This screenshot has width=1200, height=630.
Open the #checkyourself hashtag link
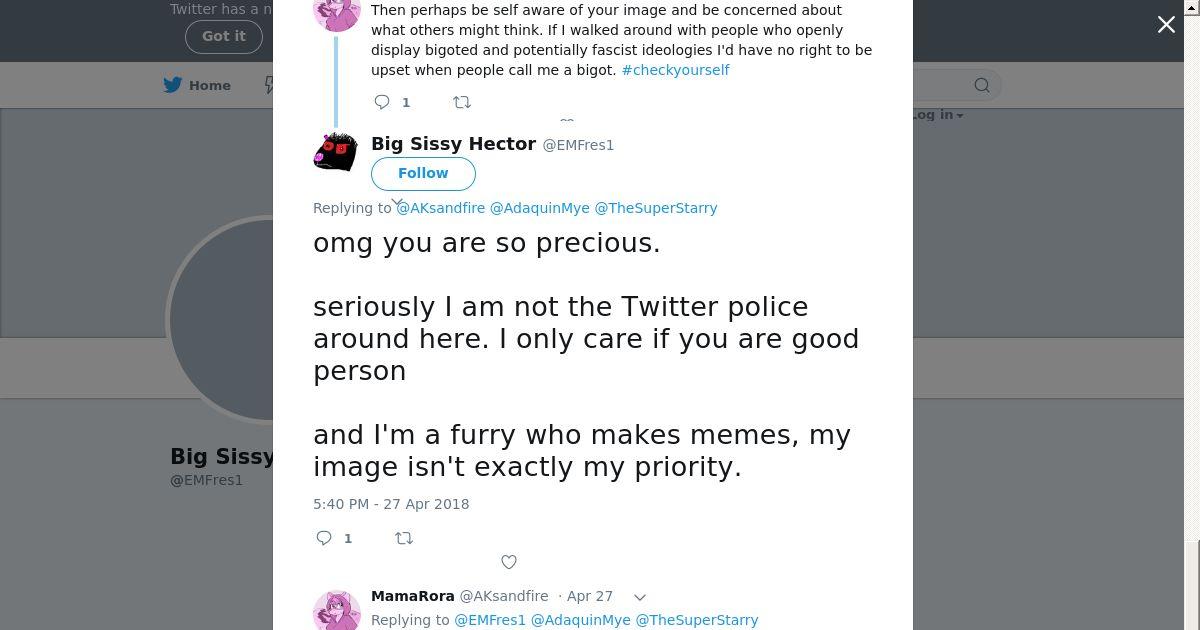pyautogui.click(x=675, y=70)
